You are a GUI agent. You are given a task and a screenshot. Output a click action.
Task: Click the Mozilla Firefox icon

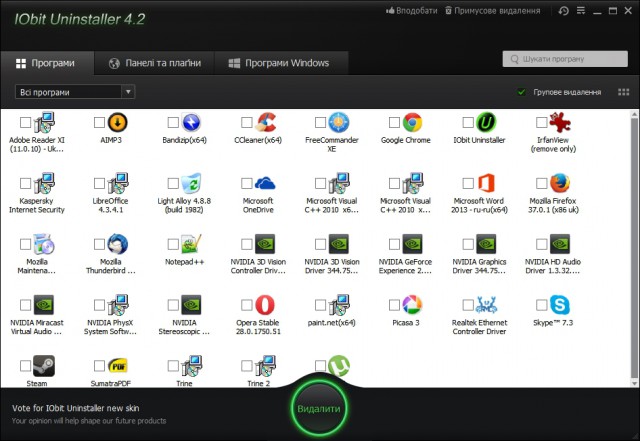pos(560,183)
